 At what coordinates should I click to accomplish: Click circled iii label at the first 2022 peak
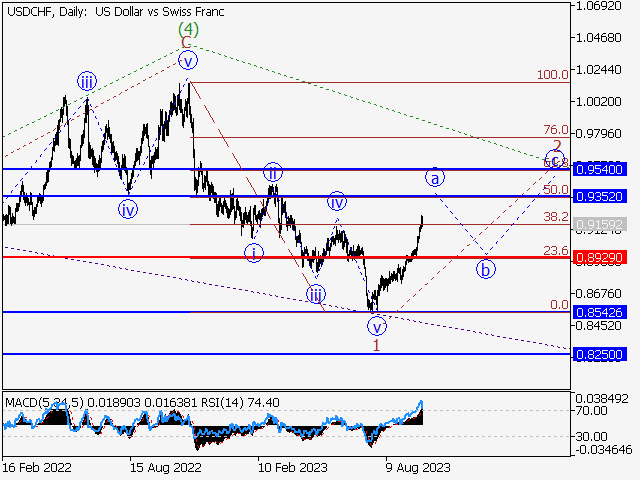click(x=87, y=82)
